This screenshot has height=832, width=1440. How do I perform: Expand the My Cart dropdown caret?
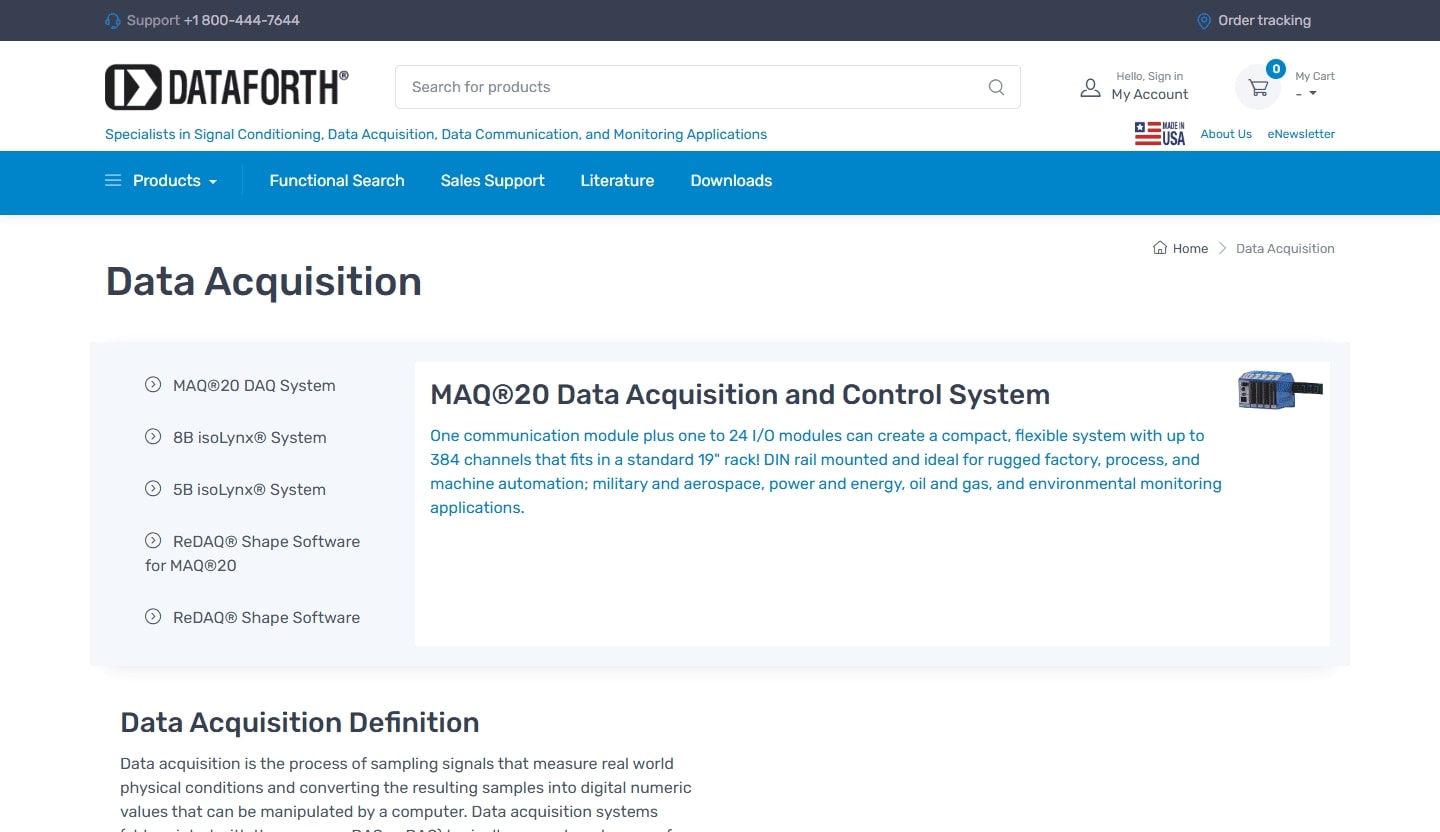(1313, 94)
